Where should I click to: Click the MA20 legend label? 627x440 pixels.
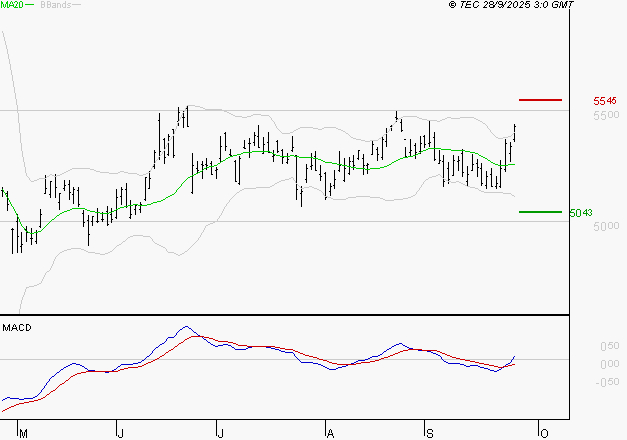pos(12,5)
